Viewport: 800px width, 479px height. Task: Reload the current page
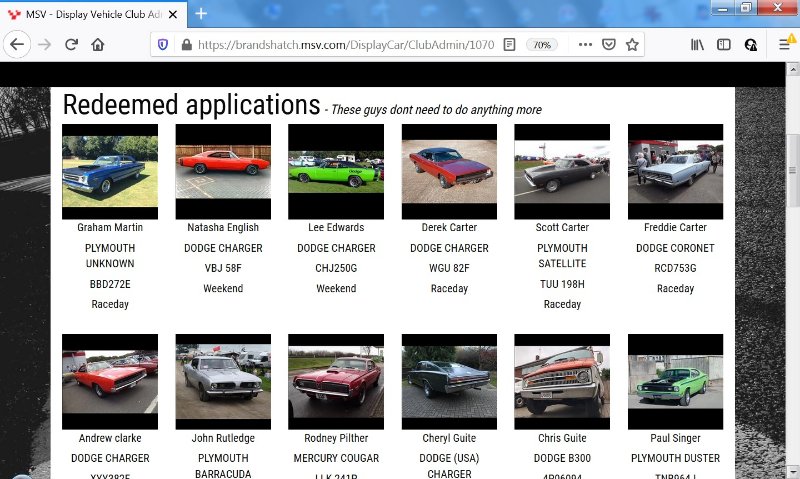coord(71,45)
